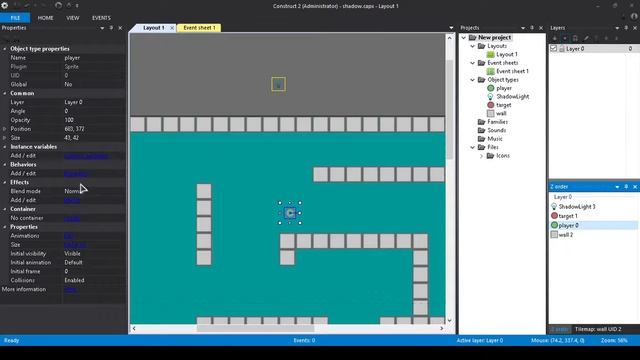Expand the Icons folder
The image size is (640, 360).
tap(481, 156)
